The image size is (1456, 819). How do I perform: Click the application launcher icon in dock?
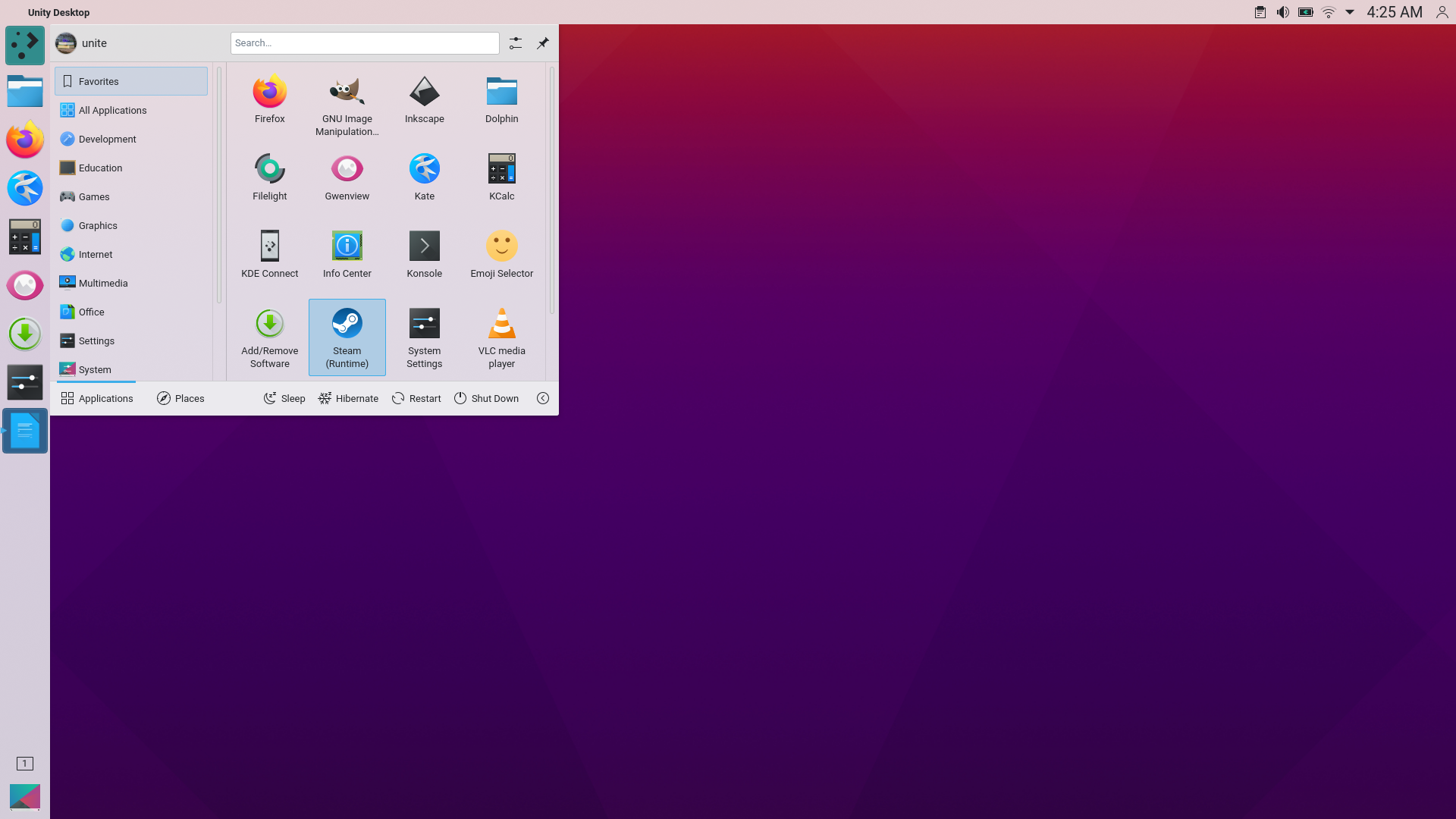pyautogui.click(x=25, y=45)
